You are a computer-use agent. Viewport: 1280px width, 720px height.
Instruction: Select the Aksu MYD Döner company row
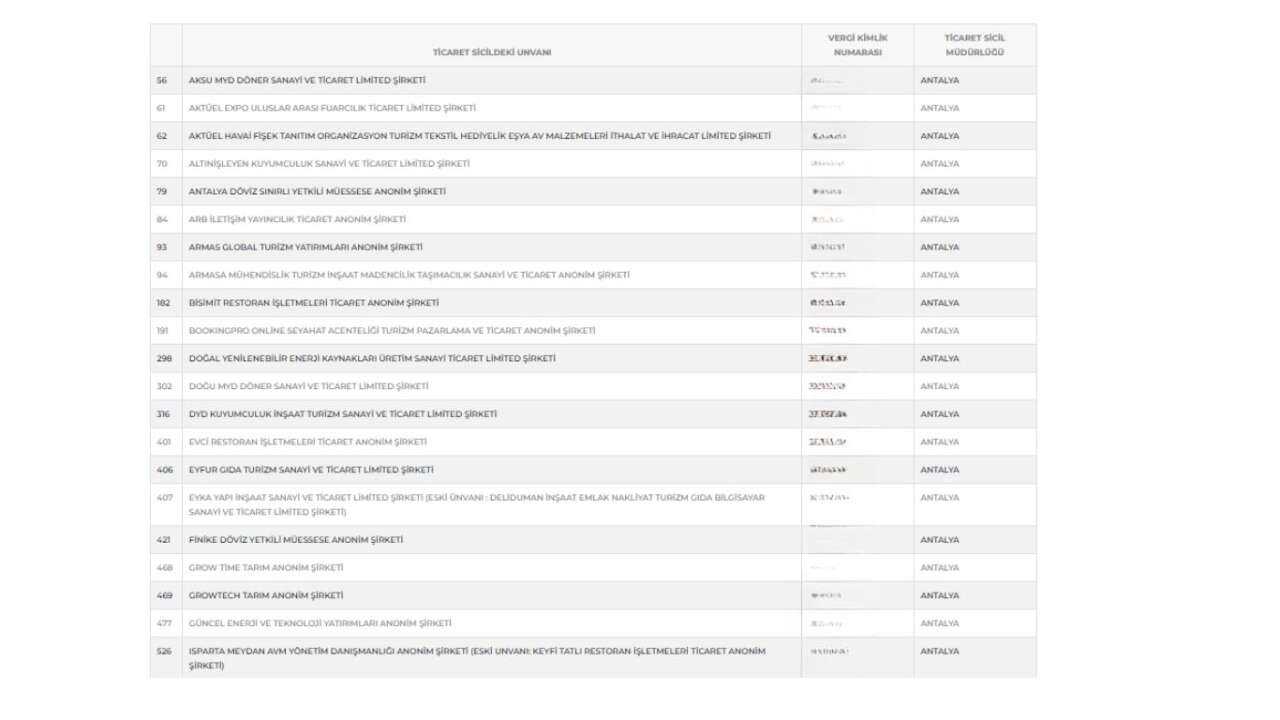pyautogui.click(x=307, y=80)
